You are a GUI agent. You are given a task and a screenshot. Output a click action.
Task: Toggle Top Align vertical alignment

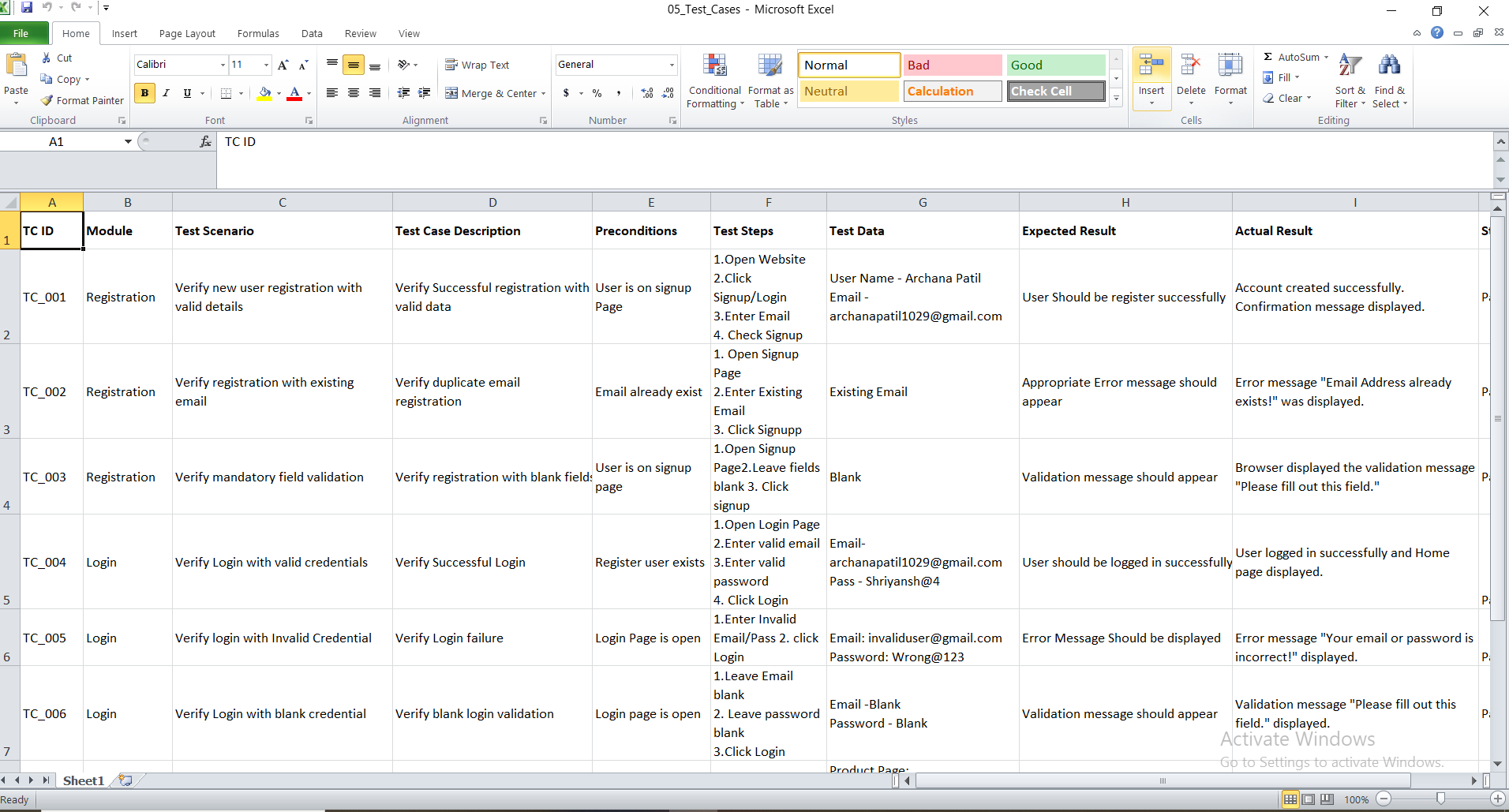pos(332,65)
